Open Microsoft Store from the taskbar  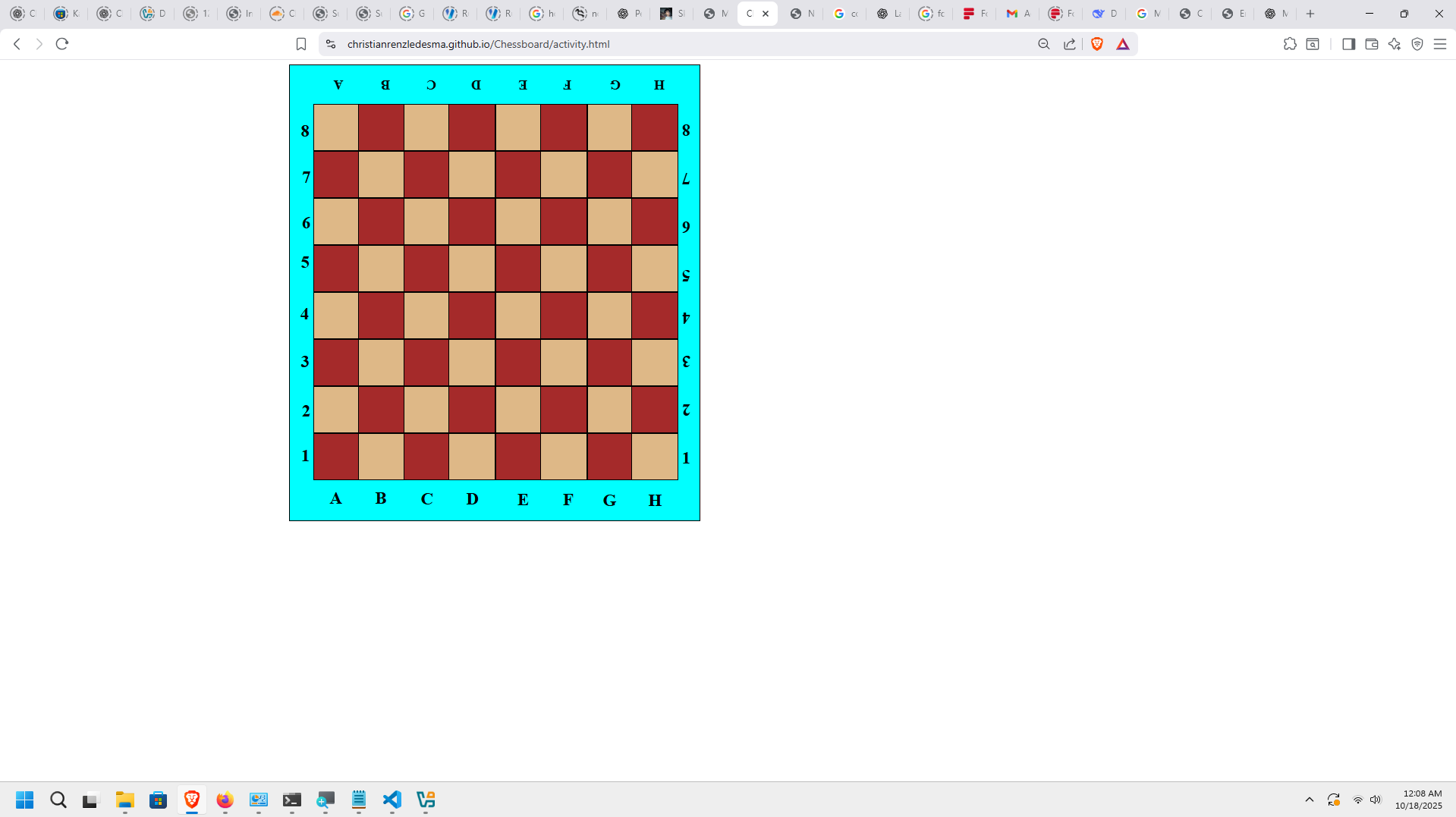click(x=158, y=800)
